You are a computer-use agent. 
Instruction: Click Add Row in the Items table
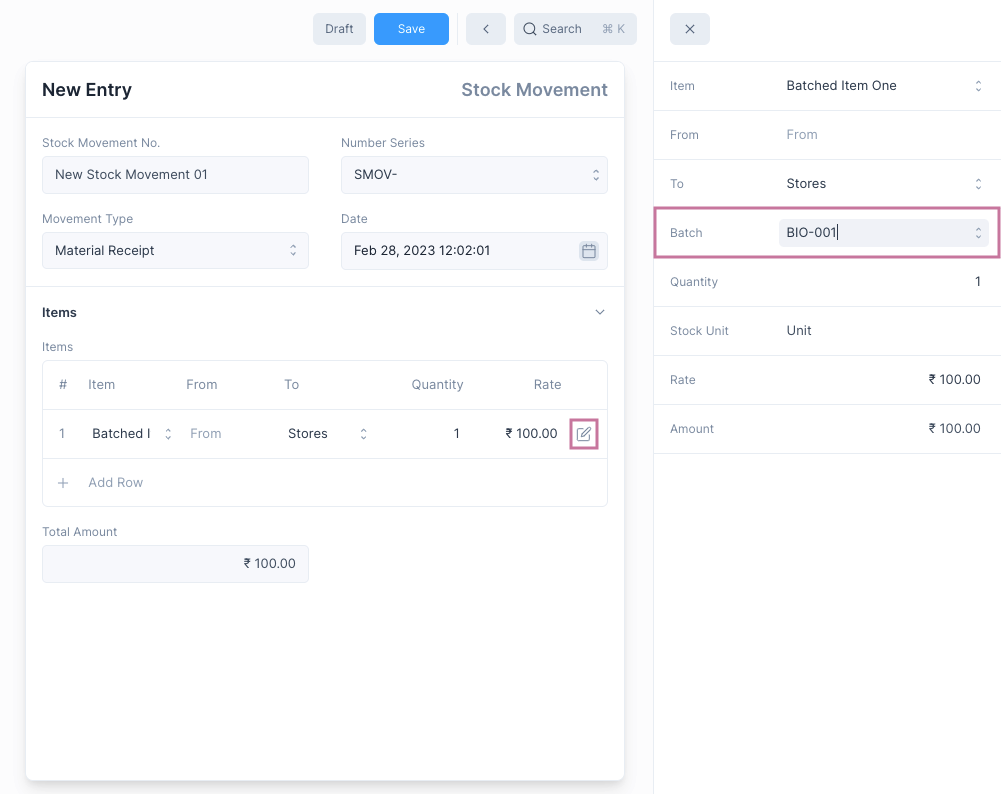(x=115, y=483)
